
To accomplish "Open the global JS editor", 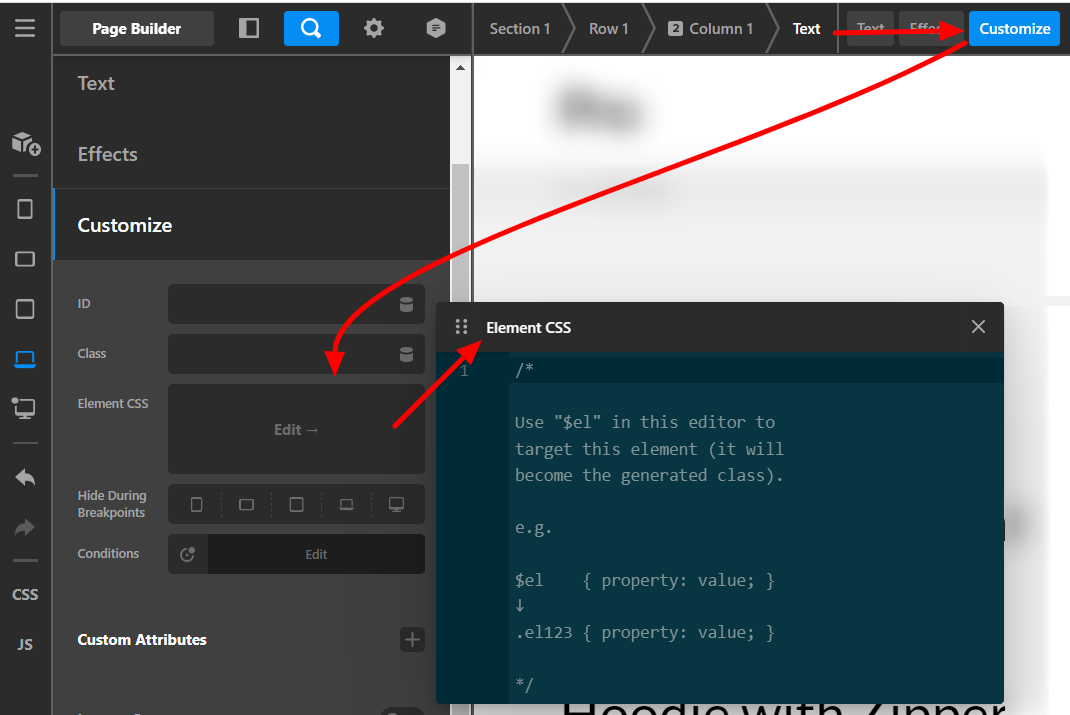I will (25, 644).
